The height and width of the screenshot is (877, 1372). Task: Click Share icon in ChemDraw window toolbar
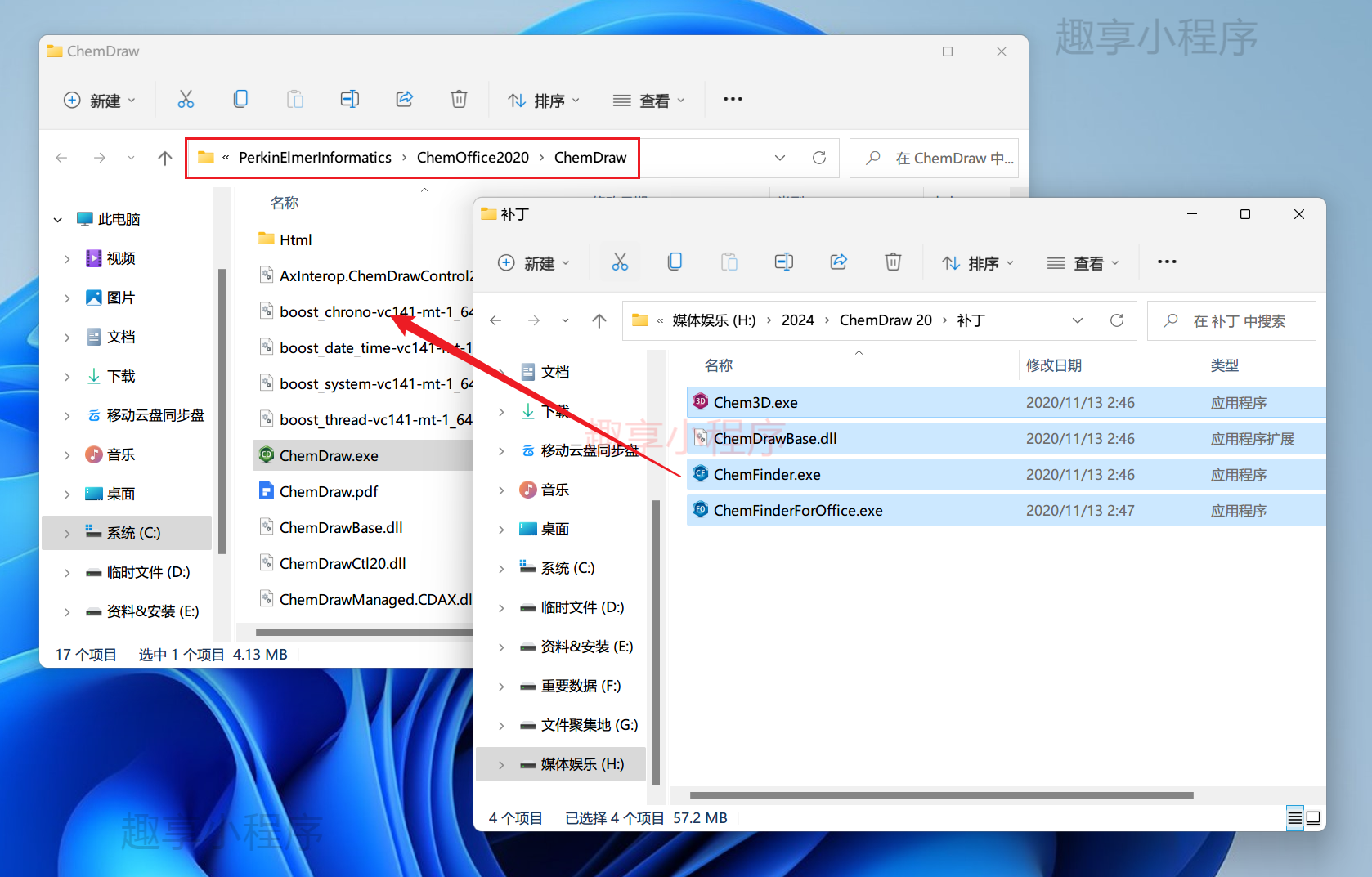[405, 100]
